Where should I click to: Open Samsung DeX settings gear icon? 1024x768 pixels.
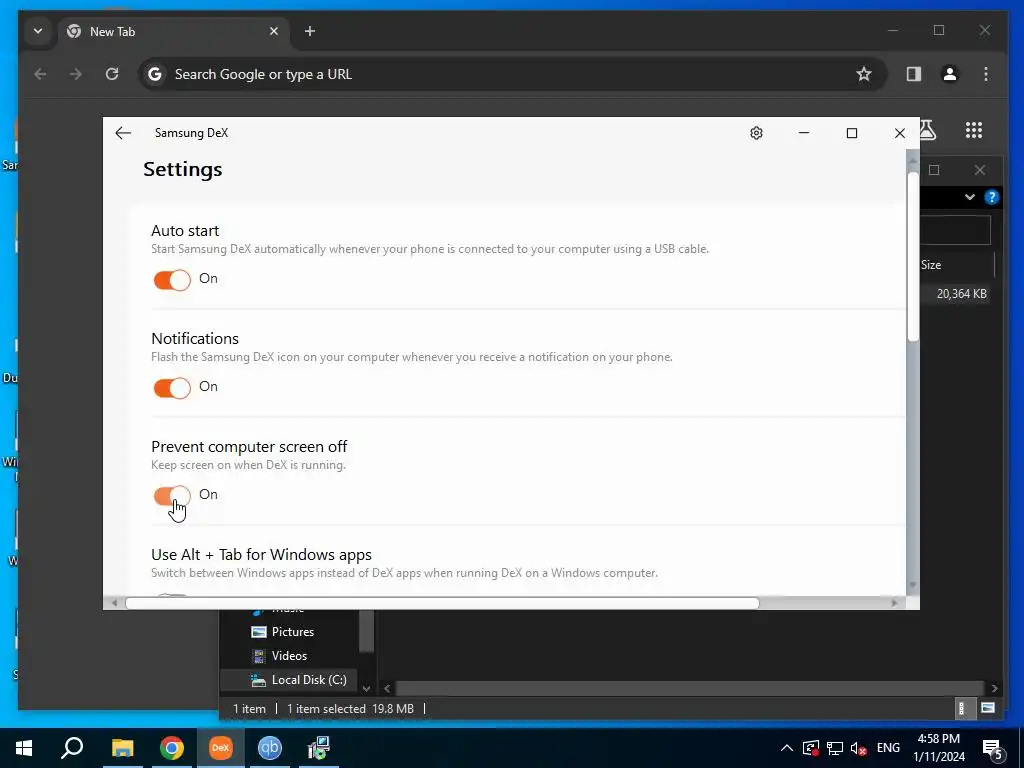pyautogui.click(x=756, y=133)
